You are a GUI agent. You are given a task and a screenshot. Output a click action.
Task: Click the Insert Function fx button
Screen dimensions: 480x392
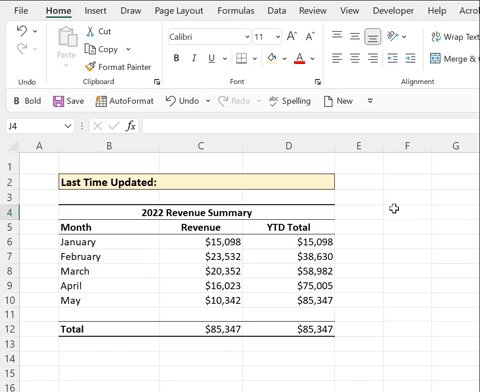pos(131,126)
